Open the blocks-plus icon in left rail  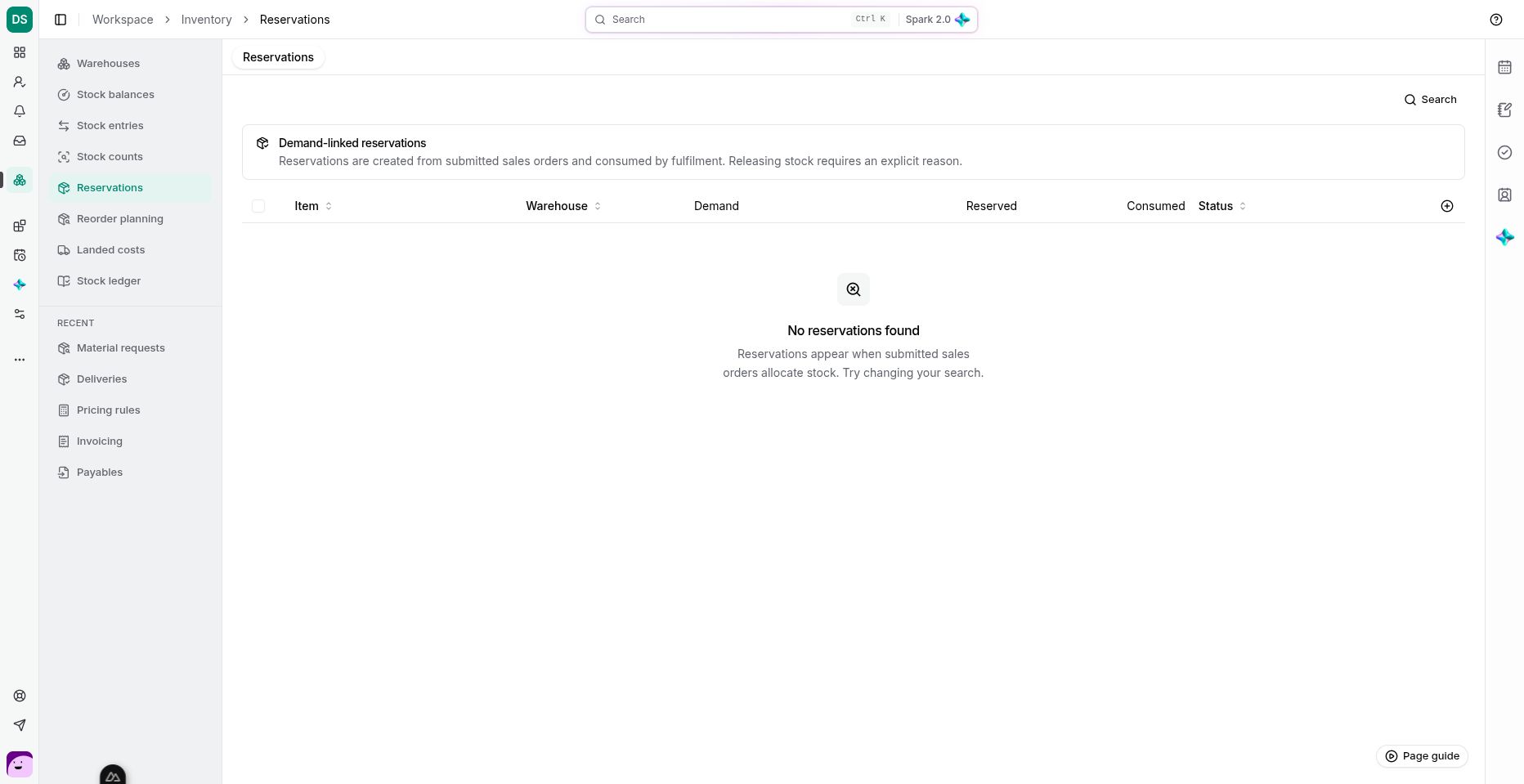point(20,226)
